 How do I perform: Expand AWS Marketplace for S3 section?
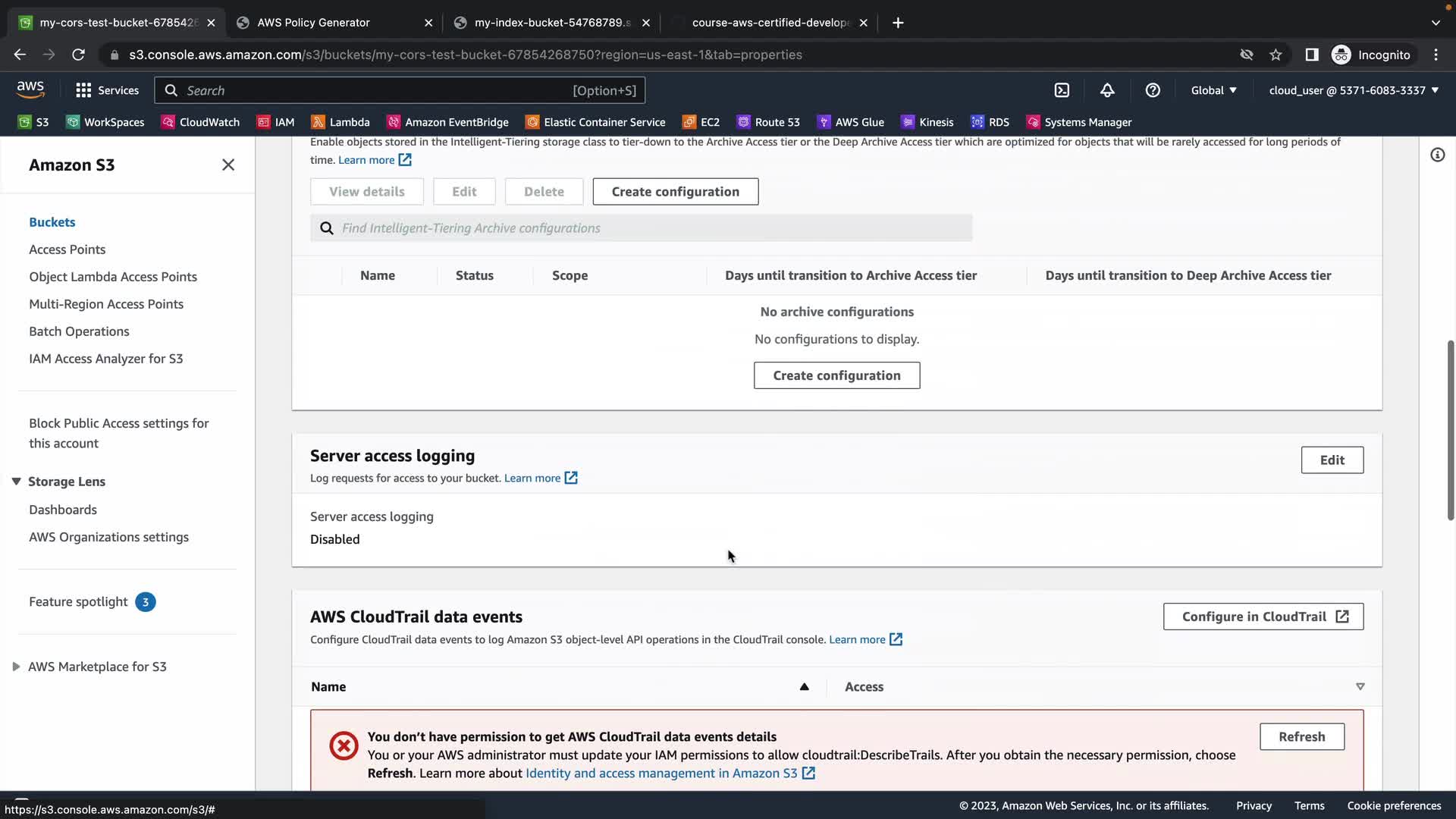click(16, 667)
